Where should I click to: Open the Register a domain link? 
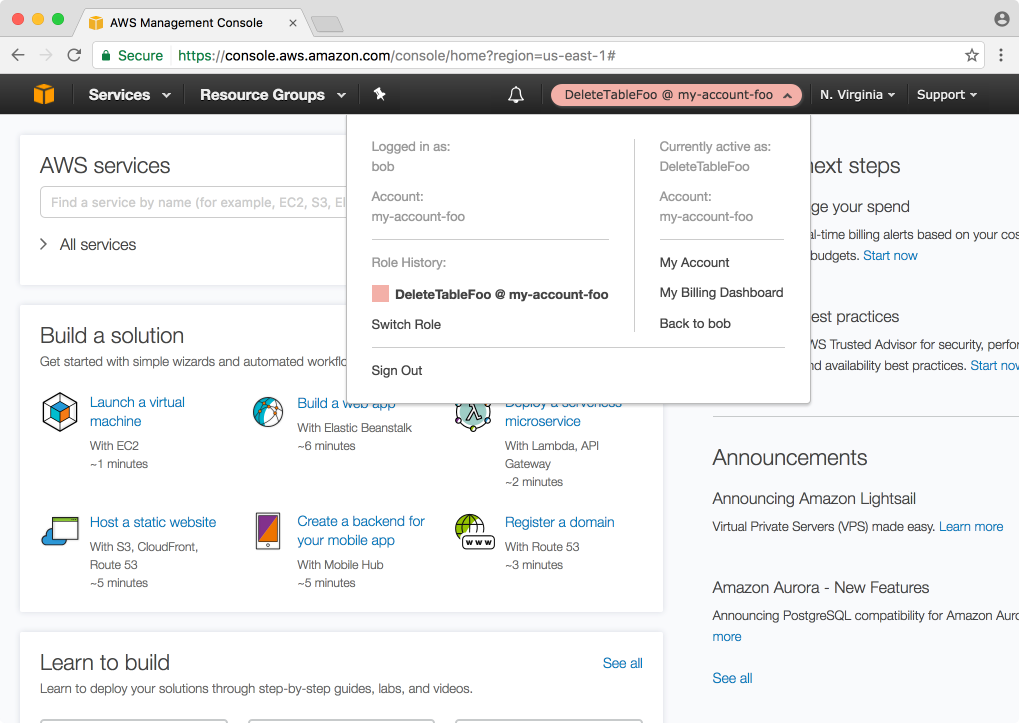[560, 522]
